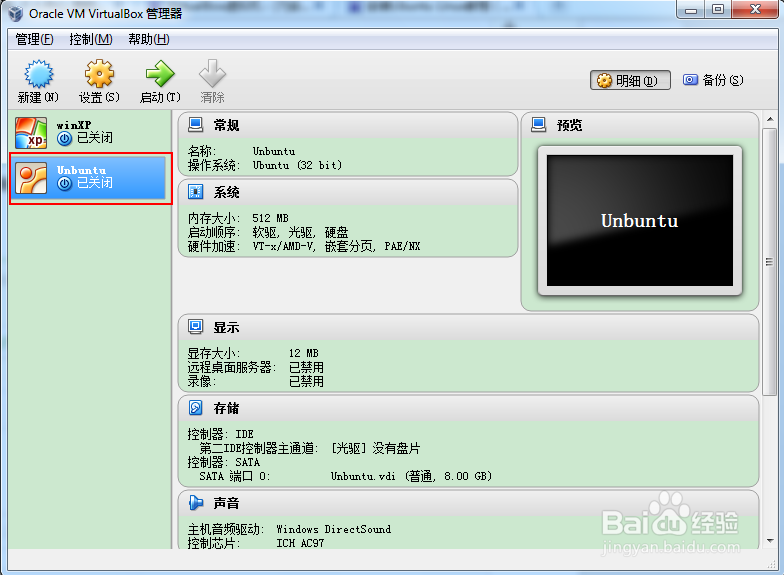Open the 声音 section header link

coord(226,503)
